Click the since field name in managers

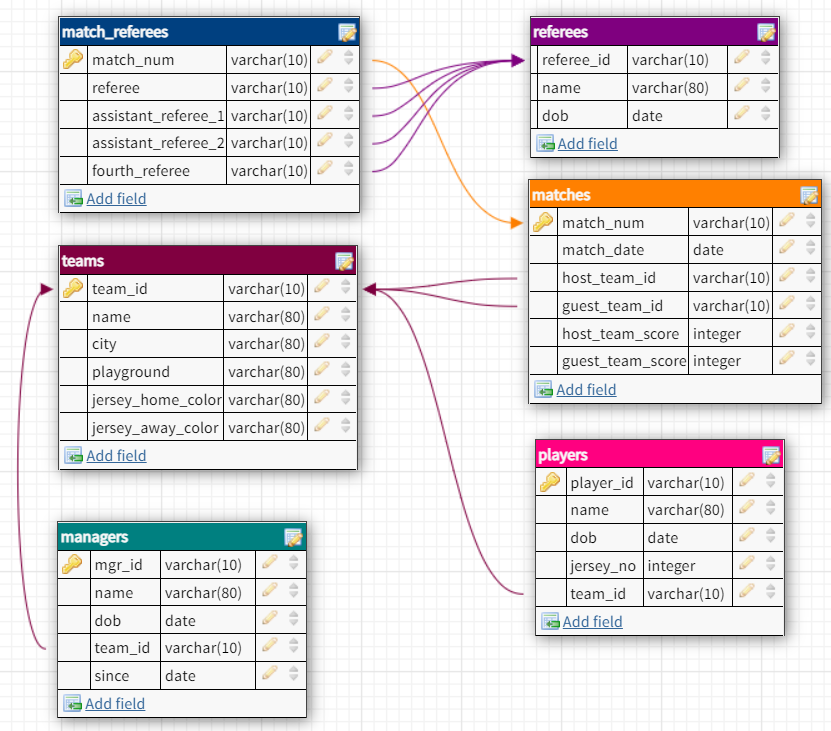(112, 676)
